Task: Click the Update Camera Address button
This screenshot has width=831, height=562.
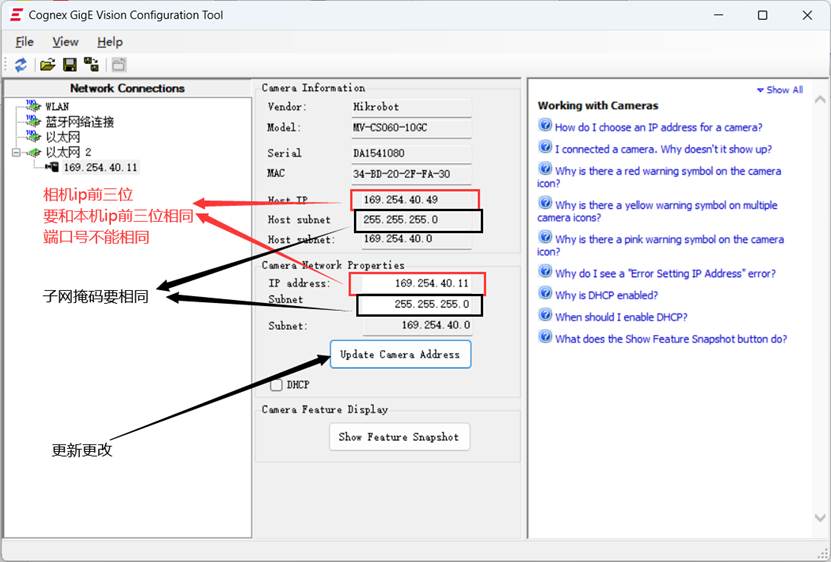Action: point(400,354)
